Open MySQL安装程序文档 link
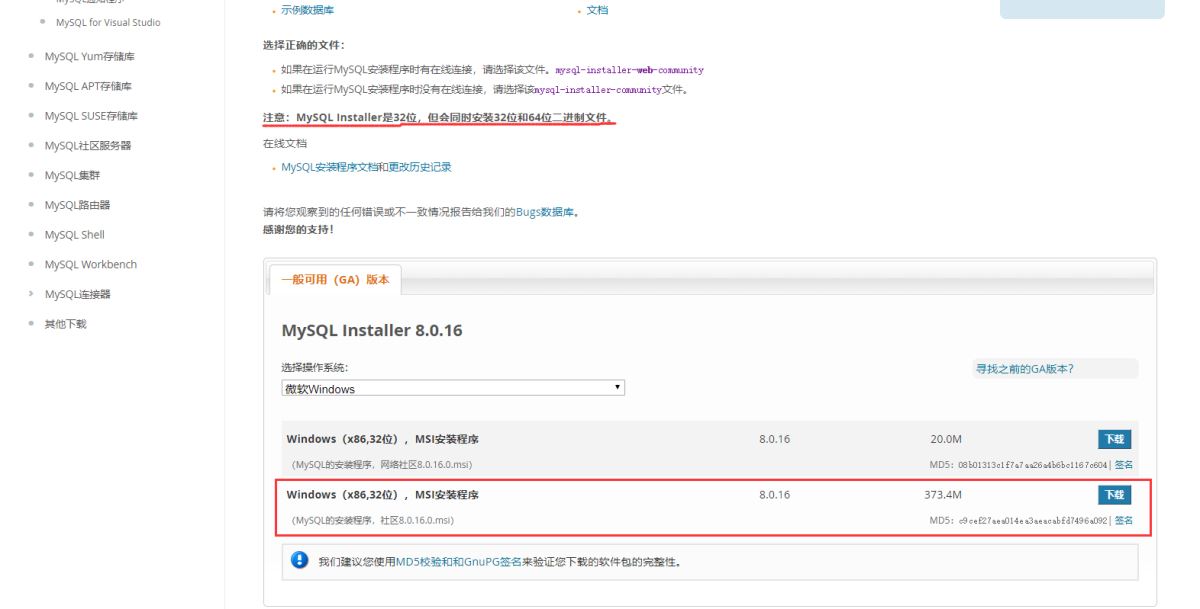 click(329, 167)
